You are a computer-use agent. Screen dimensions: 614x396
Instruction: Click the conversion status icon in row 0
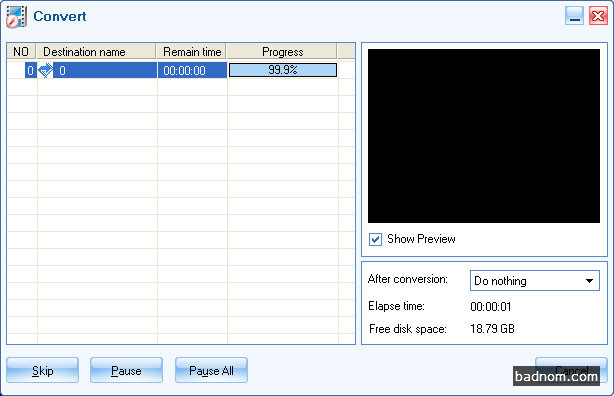point(45,70)
